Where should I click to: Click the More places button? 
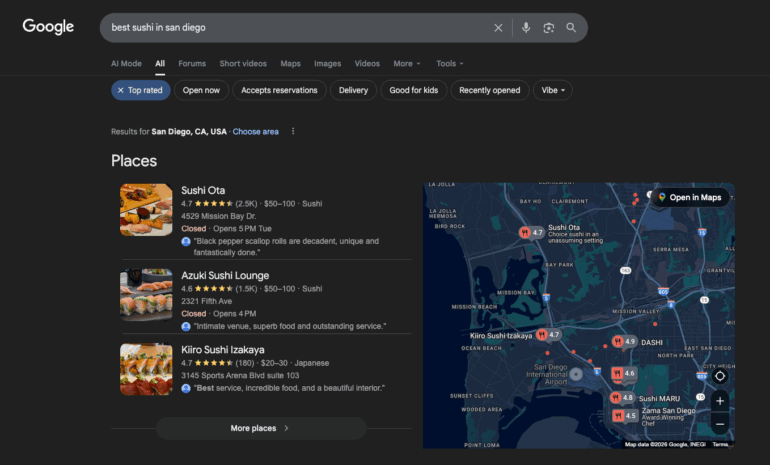(x=260, y=428)
